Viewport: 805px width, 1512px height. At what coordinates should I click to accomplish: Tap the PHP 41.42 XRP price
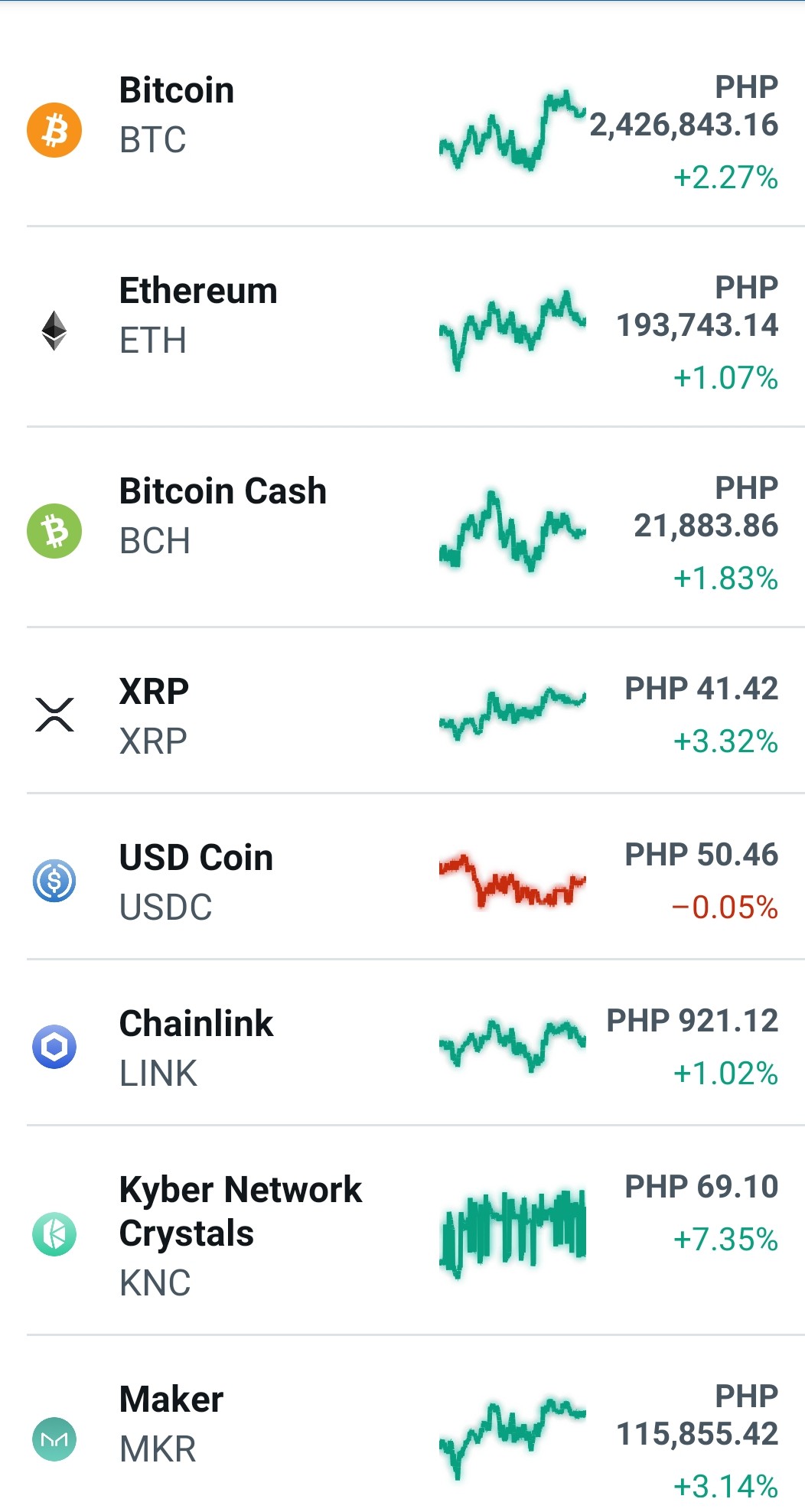(701, 689)
